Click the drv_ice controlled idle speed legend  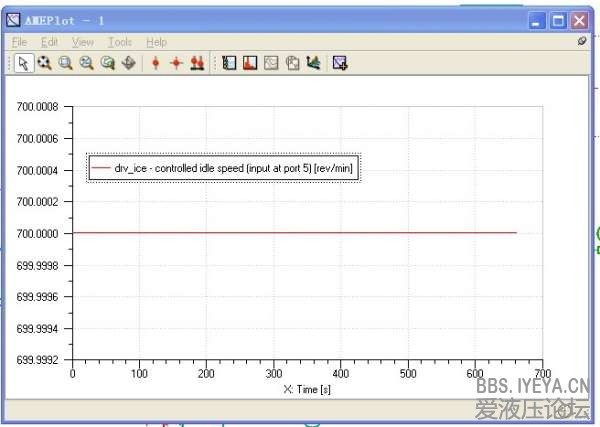[222, 169]
